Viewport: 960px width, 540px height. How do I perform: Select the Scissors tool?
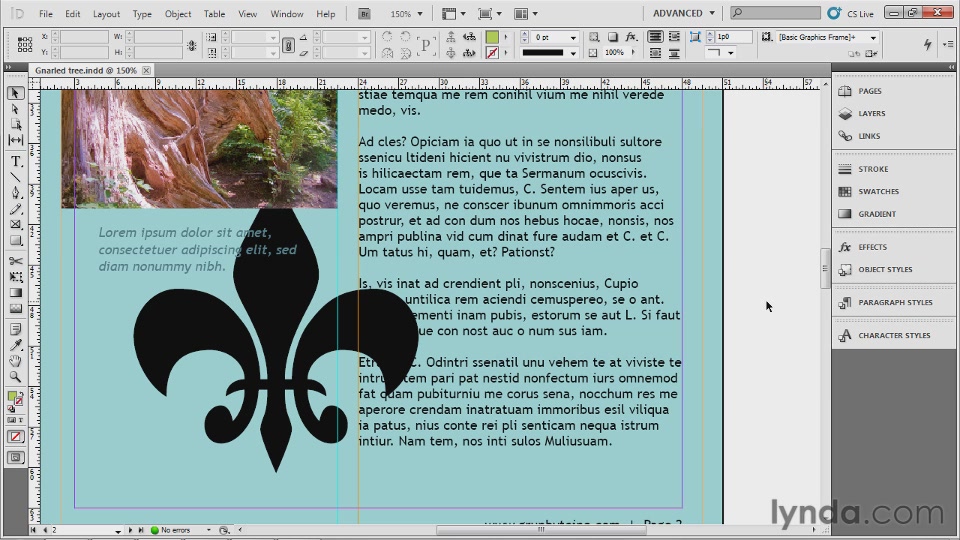(x=15, y=261)
